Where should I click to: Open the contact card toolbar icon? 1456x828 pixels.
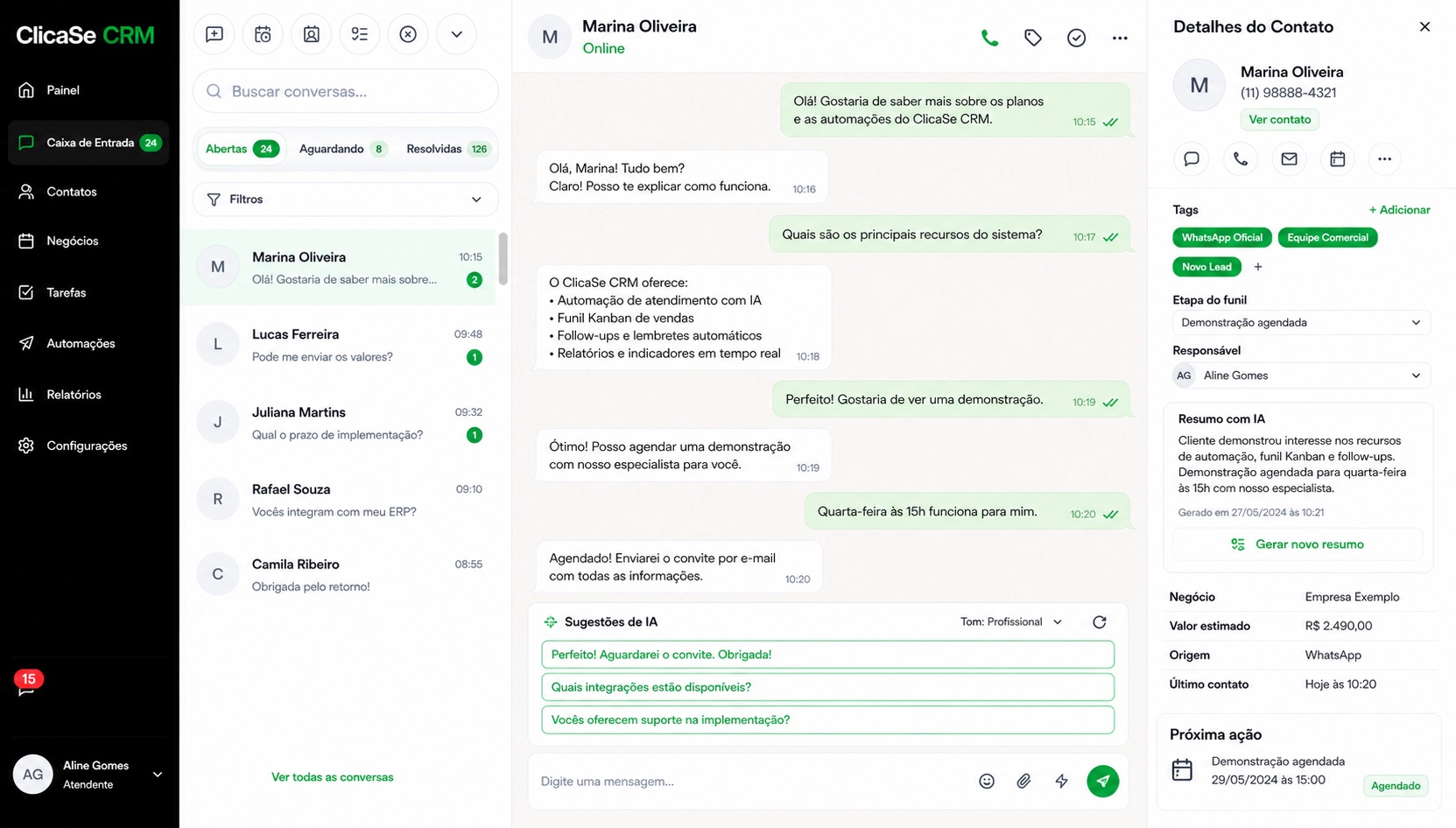pyautogui.click(x=311, y=34)
